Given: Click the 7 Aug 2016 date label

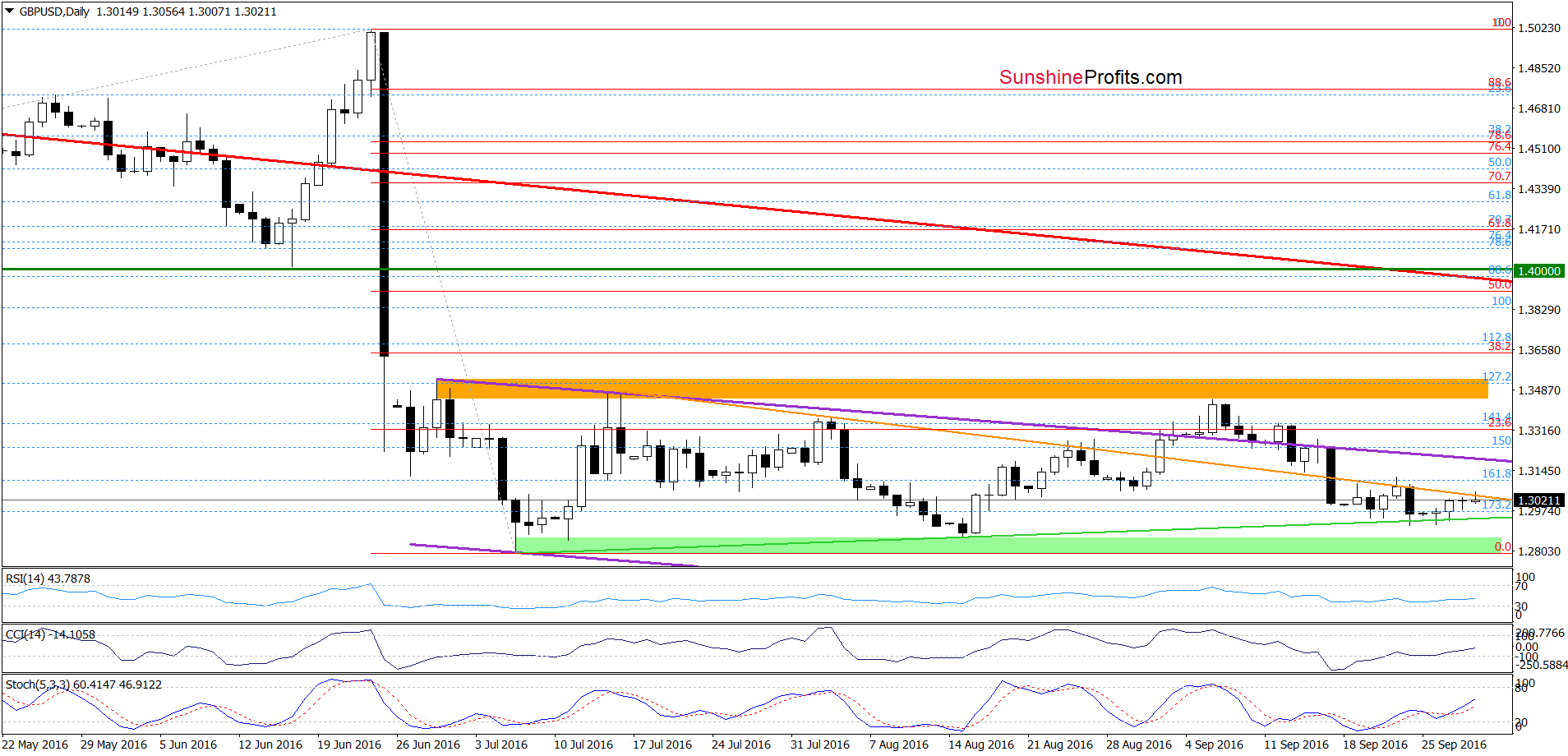Looking at the screenshot, I should tap(899, 744).
